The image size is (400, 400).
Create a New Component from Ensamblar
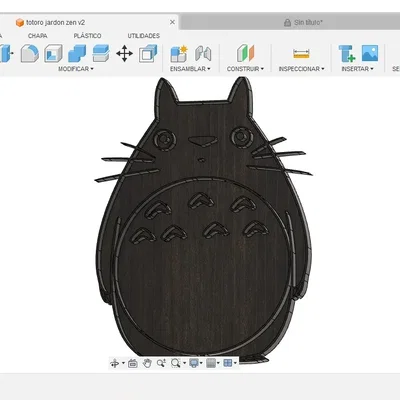[179, 53]
